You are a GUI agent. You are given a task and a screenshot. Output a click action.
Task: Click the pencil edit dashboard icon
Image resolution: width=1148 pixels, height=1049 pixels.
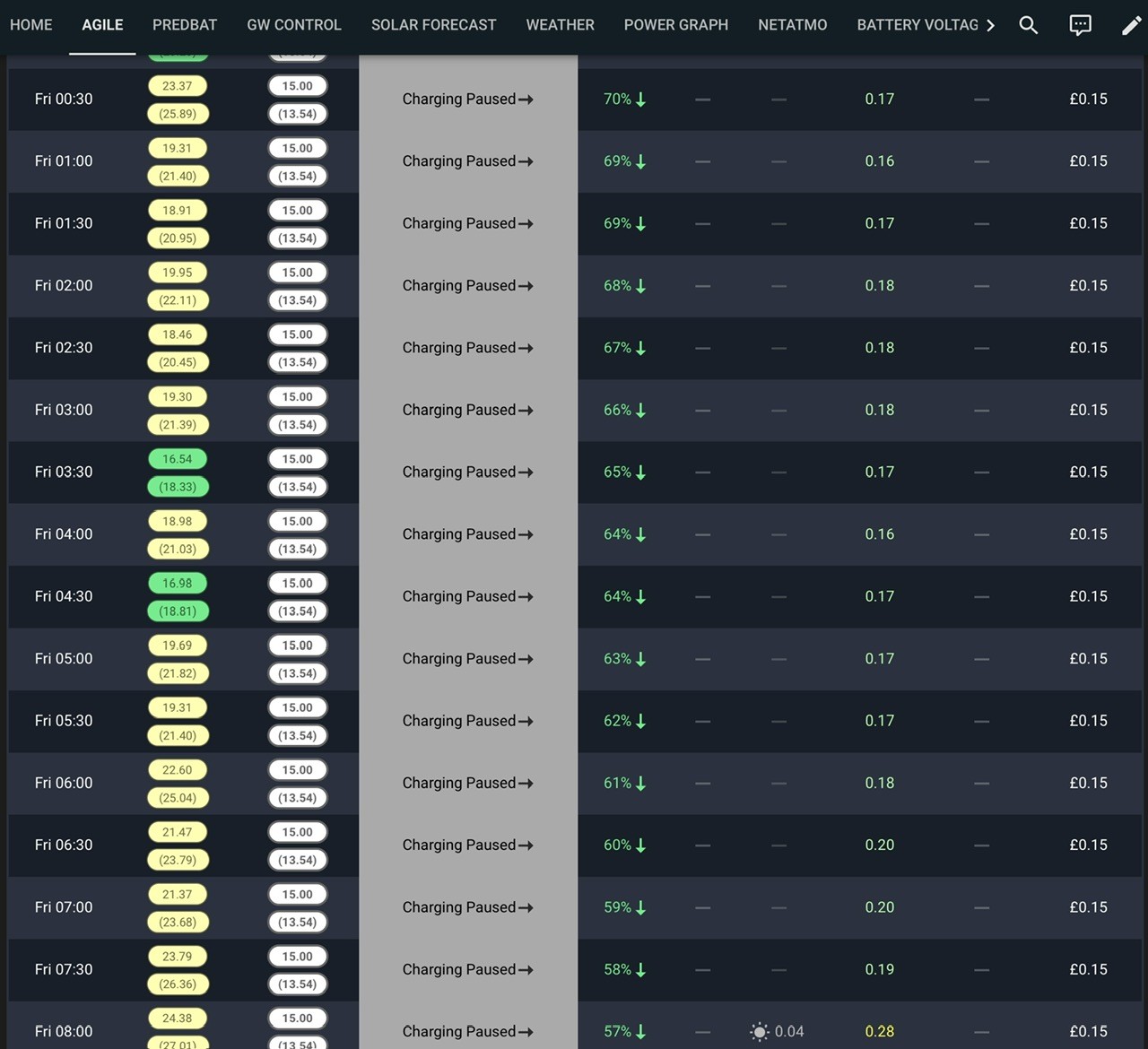(x=1132, y=25)
